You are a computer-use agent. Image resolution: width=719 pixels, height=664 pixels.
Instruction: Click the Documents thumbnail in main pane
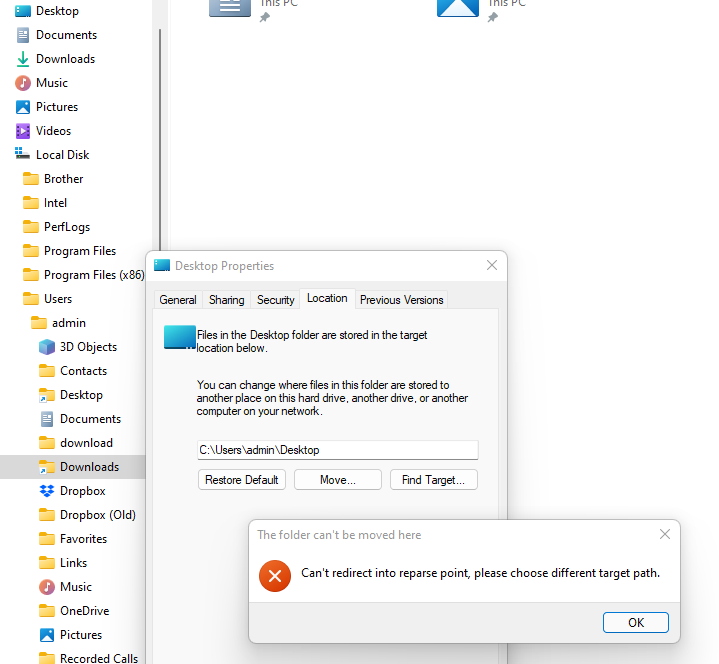point(230,8)
